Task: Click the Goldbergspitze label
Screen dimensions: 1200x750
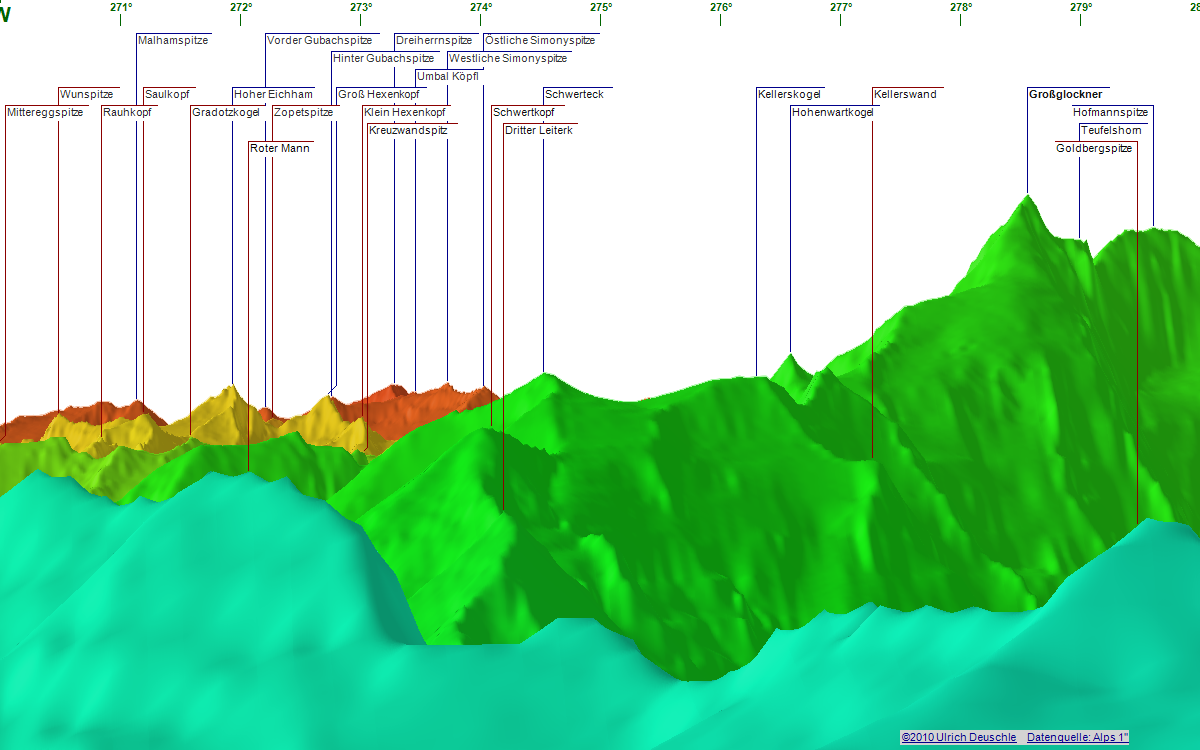Action: 1094,148
